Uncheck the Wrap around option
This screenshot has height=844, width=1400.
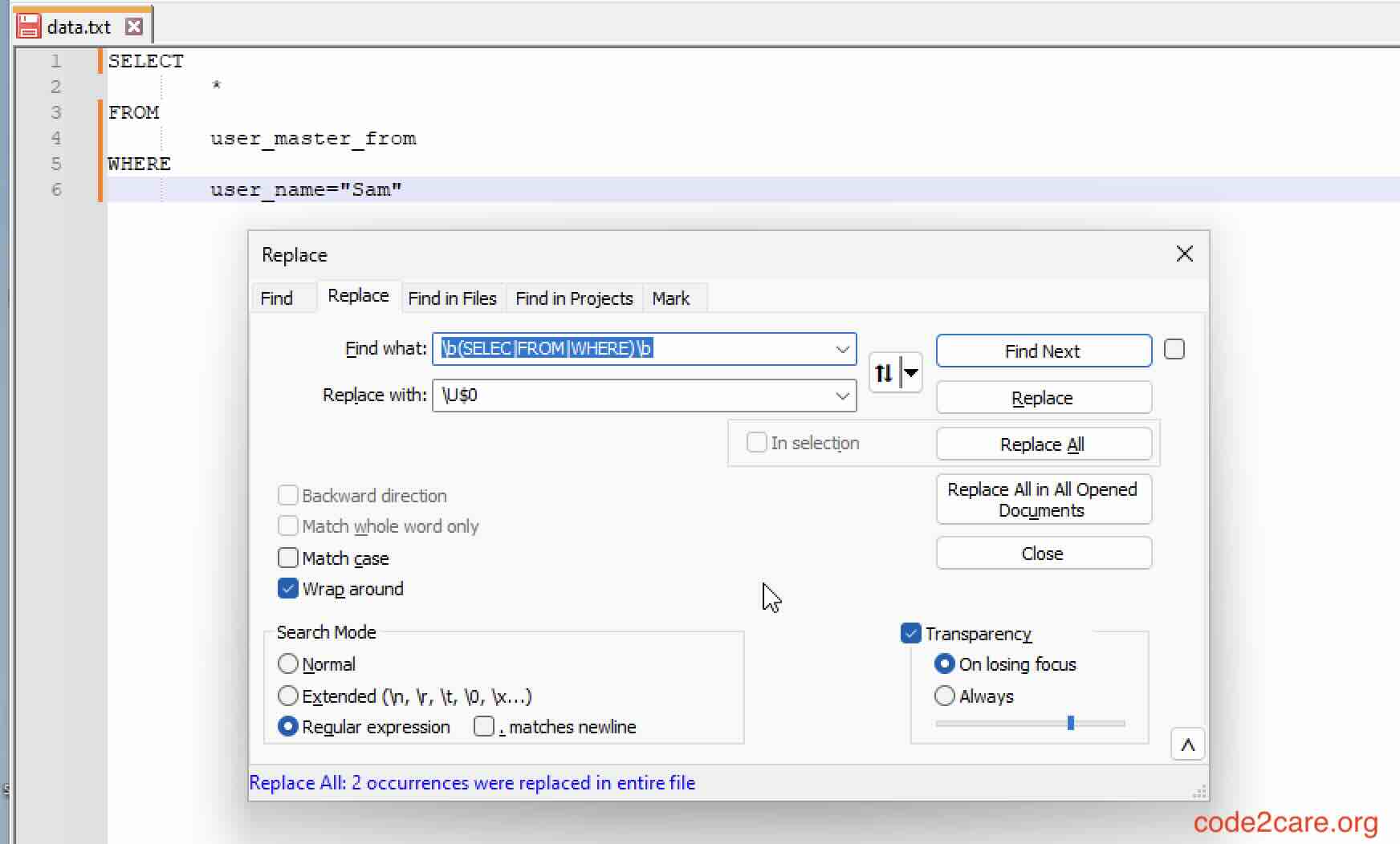[288, 588]
